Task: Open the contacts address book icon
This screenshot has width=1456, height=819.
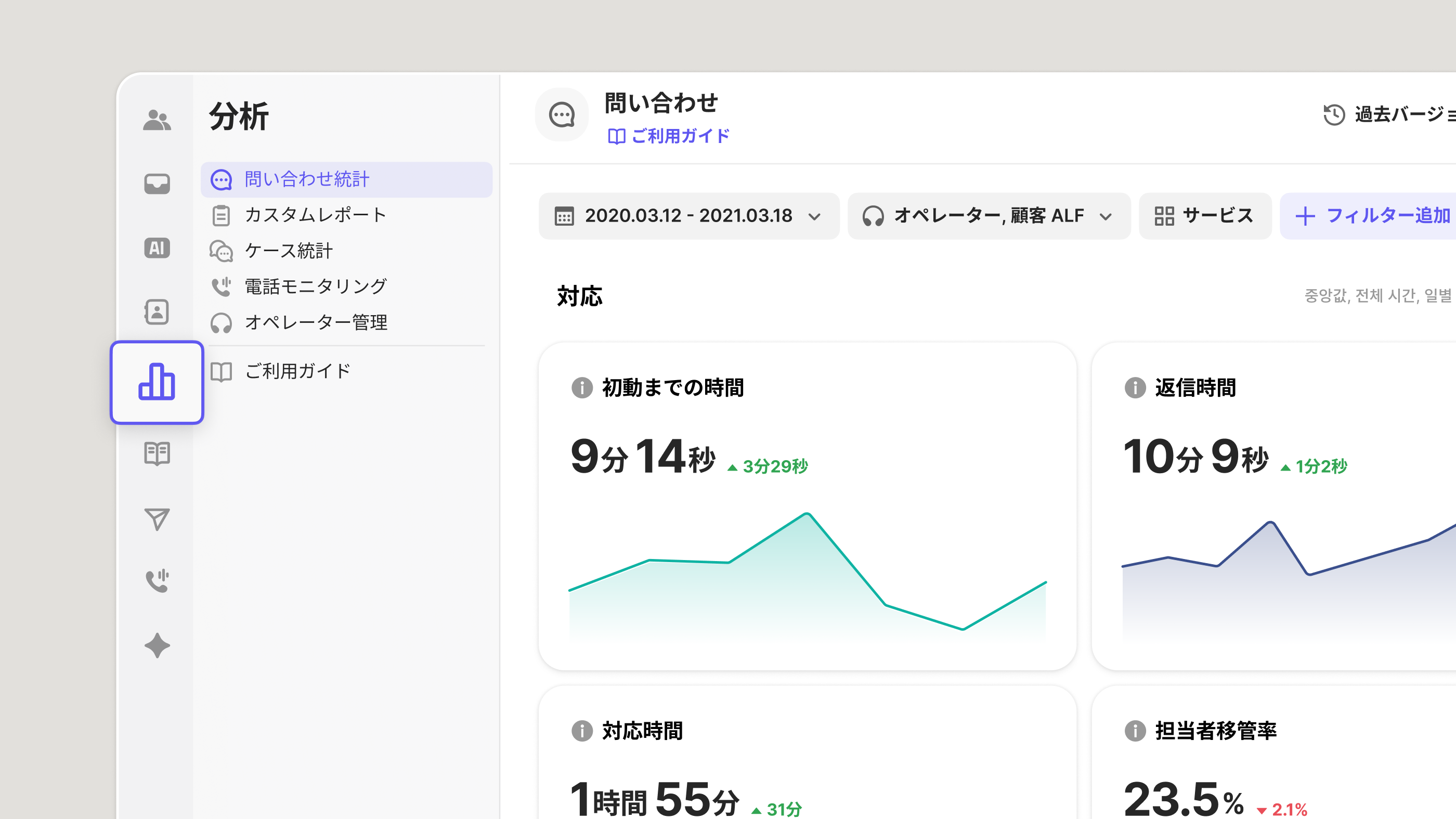Action: pyautogui.click(x=157, y=311)
